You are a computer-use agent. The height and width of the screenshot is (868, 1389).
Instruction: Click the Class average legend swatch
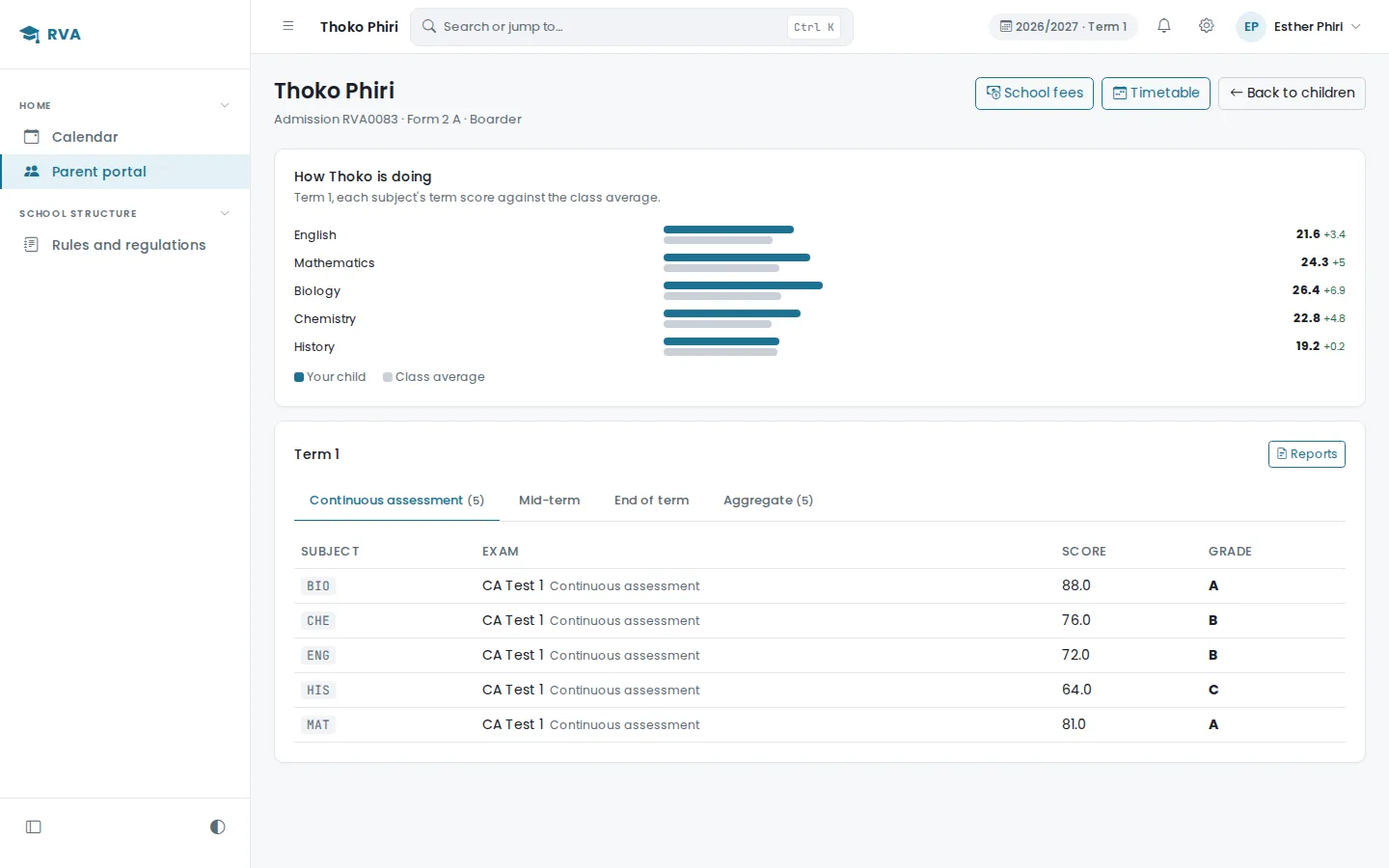(388, 377)
